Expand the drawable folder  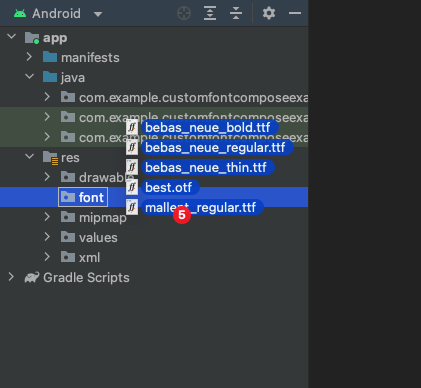click(x=47, y=177)
